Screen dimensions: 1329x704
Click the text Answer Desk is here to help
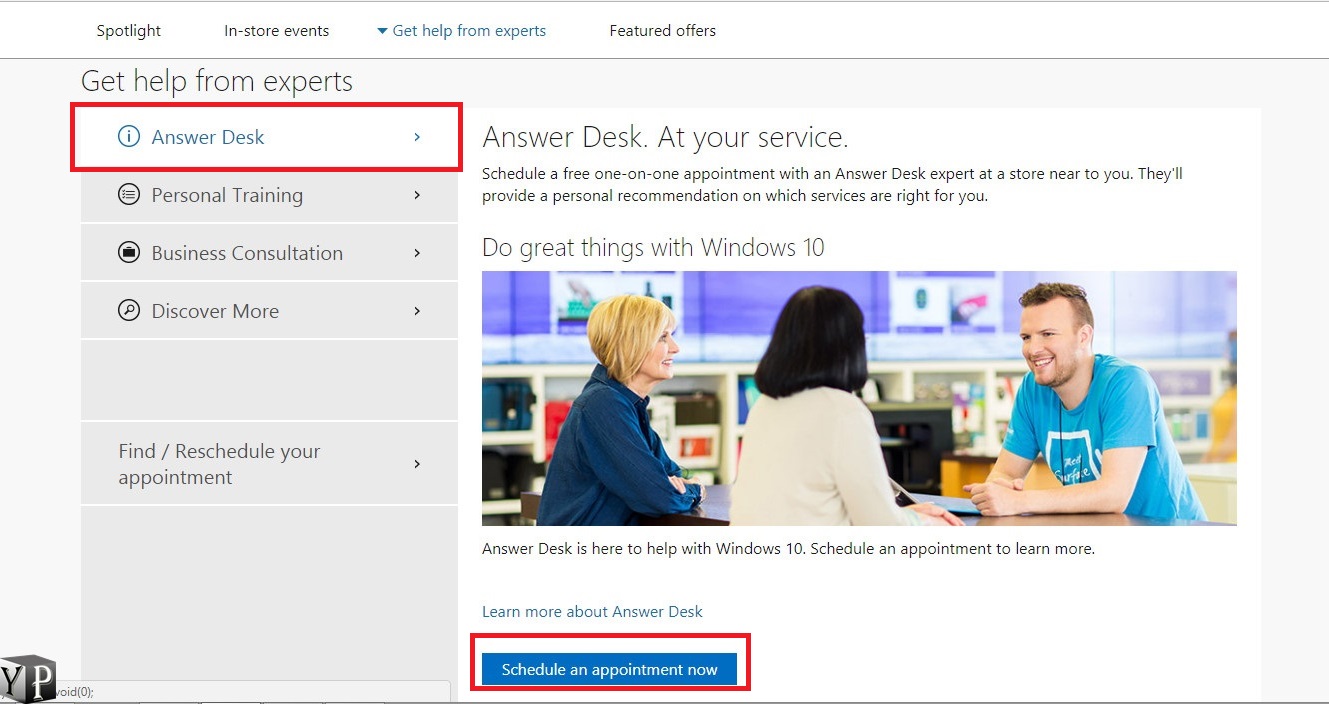click(x=788, y=549)
